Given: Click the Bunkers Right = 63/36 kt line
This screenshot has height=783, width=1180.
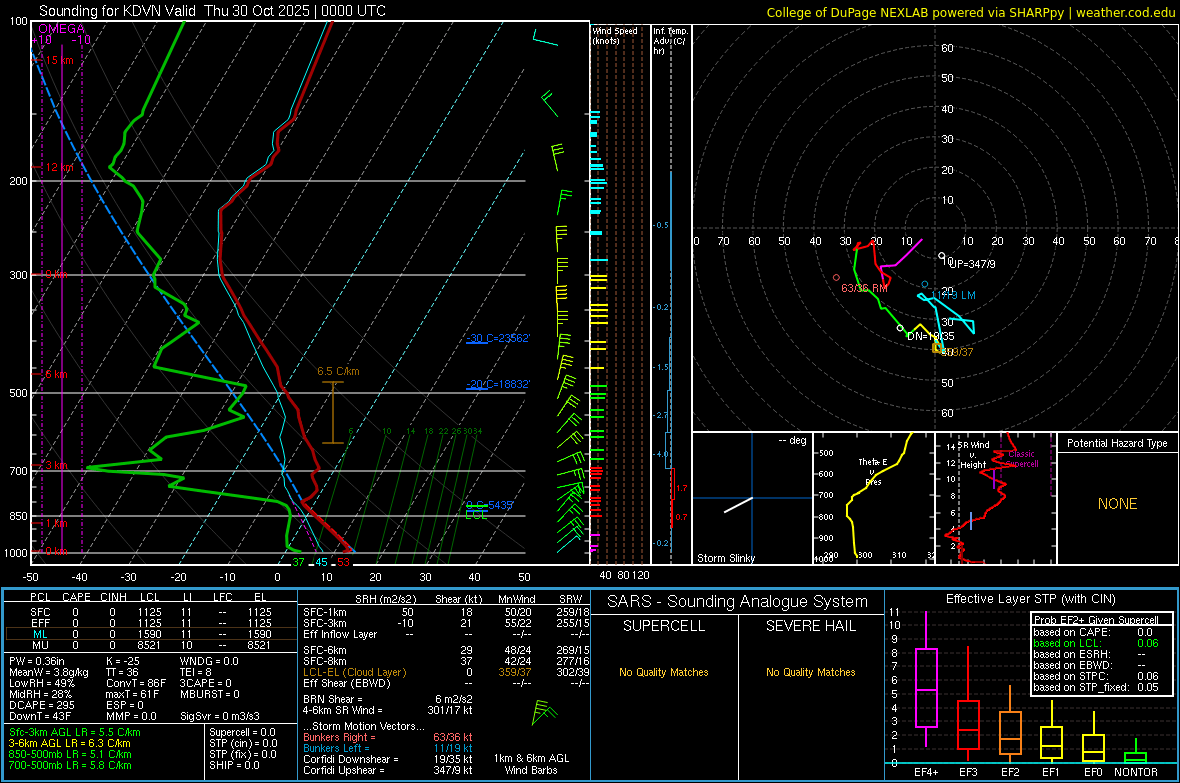Looking at the screenshot, I should pyautogui.click(x=388, y=737).
